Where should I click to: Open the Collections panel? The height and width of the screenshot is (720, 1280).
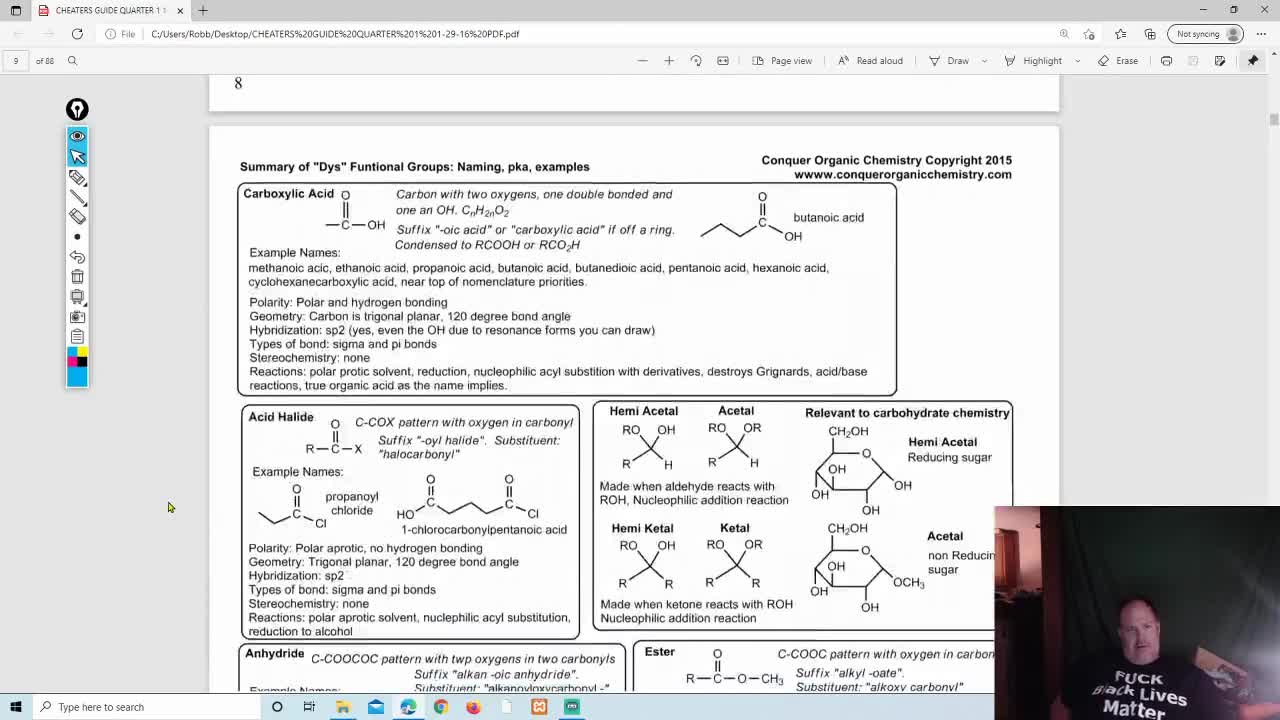[1150, 34]
